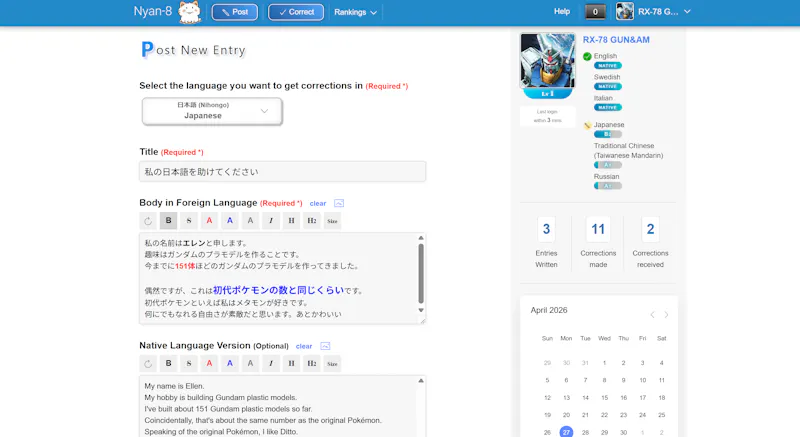The height and width of the screenshot is (437, 800).
Task: Click scroll-up arrow of Native Language text area
Action: coord(421,381)
